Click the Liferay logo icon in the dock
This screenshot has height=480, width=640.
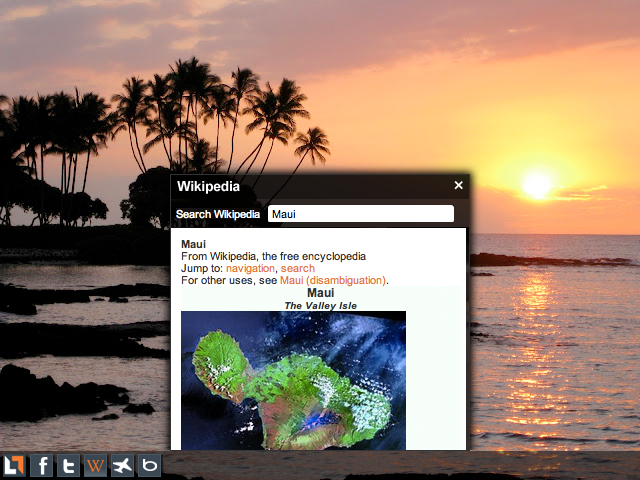(14, 465)
